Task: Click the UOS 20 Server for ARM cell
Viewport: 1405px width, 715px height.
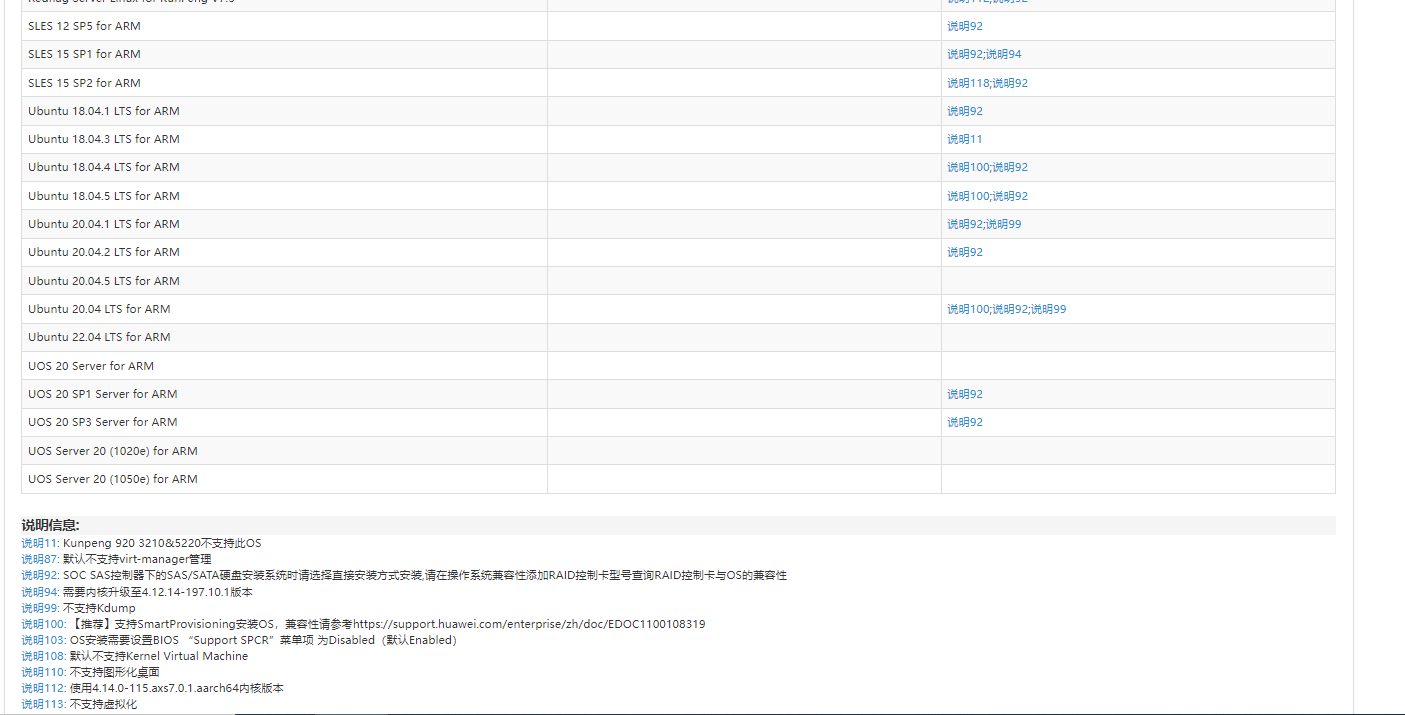Action: (284, 366)
